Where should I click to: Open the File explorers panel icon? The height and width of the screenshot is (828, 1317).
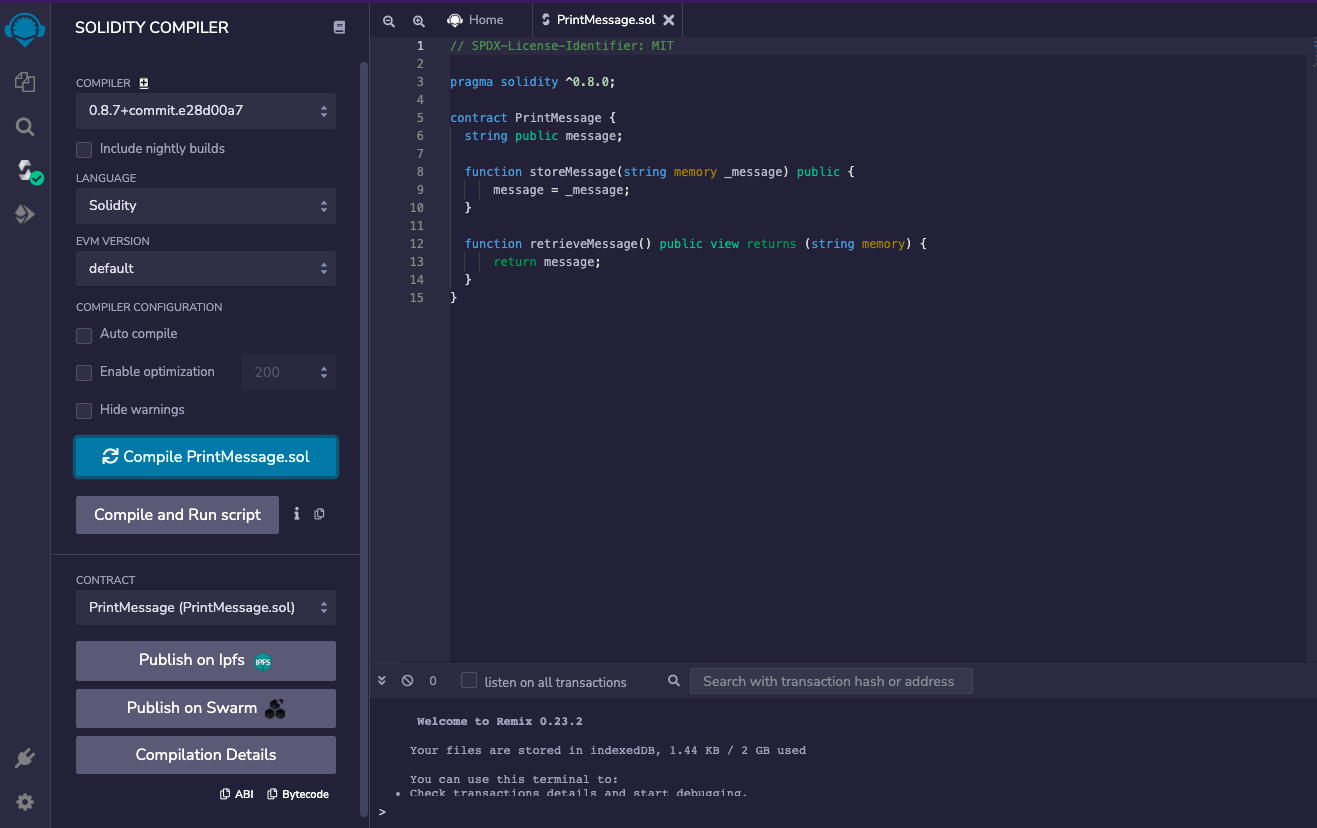25,82
